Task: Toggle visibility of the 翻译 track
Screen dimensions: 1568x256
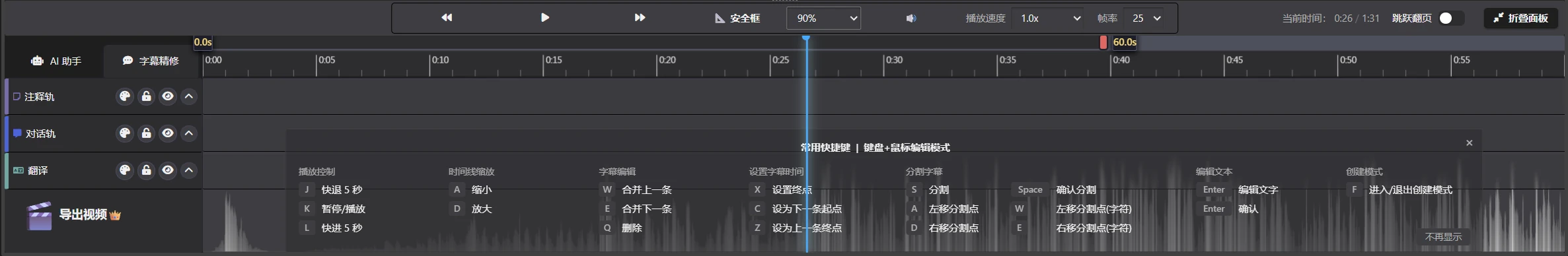Action: (168, 170)
